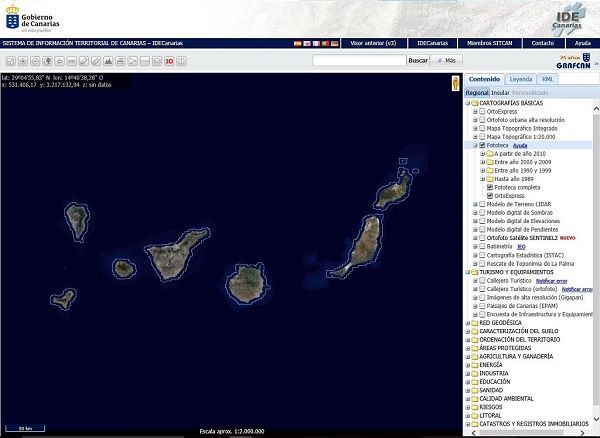Click the Gobierno de Canarias logo
This screenshot has width=600, height=438.
[x=32, y=19]
